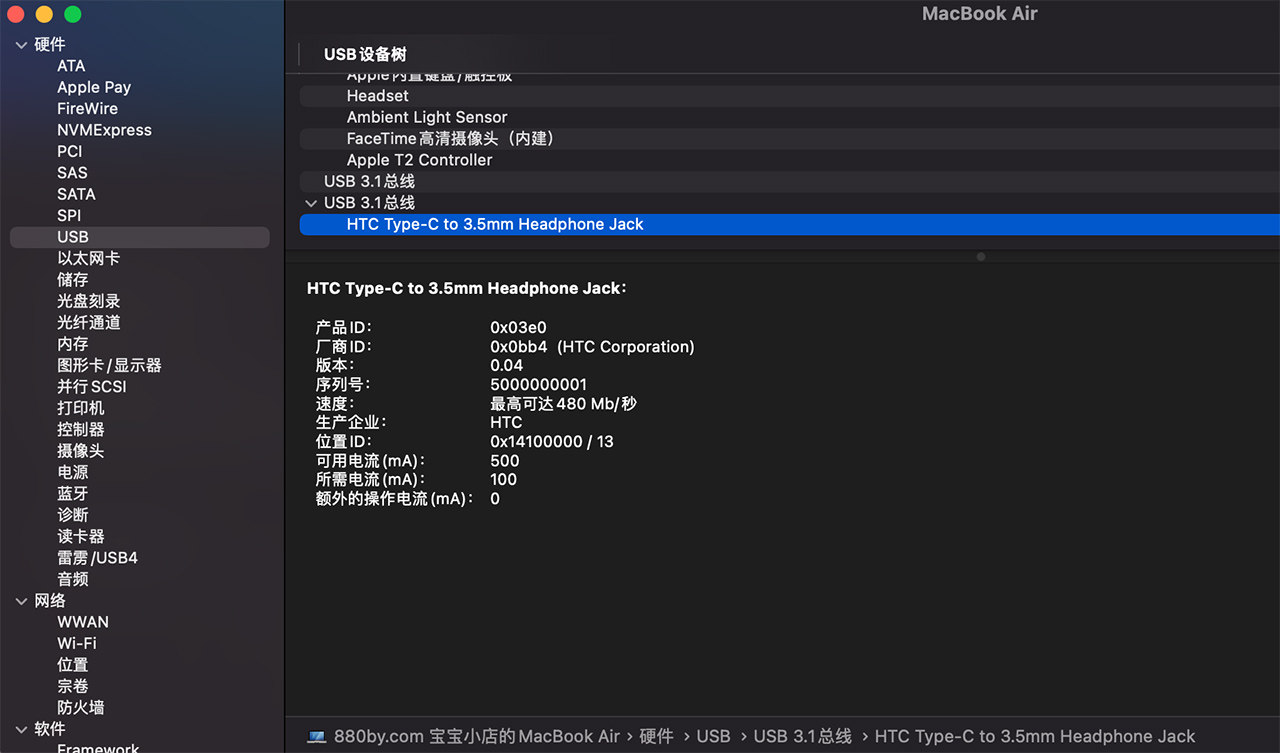Select the highlighted USB sidebar item
Viewport: 1280px width, 753px height.
[x=140, y=237]
